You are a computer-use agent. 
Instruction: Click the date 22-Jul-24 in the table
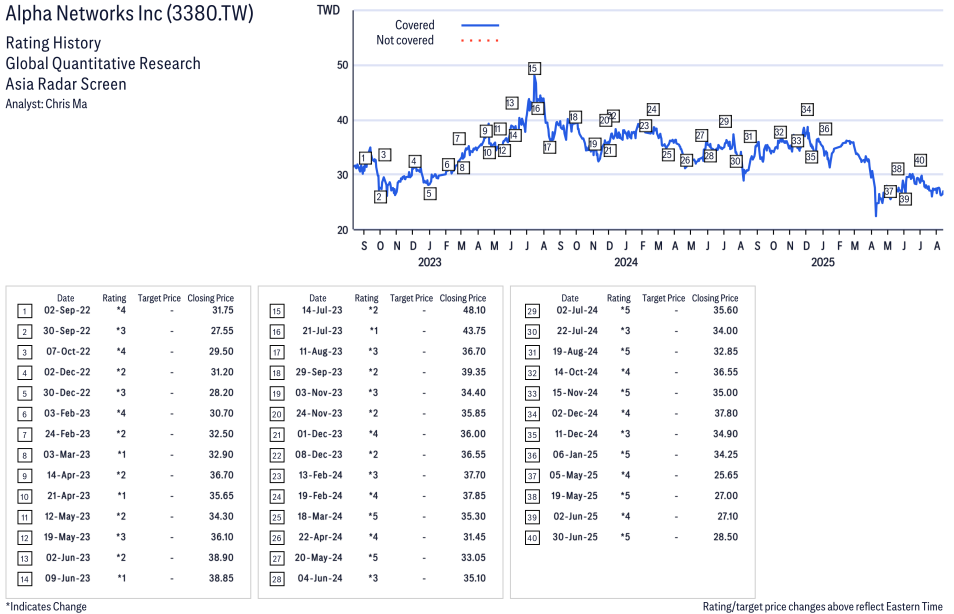[577, 331]
